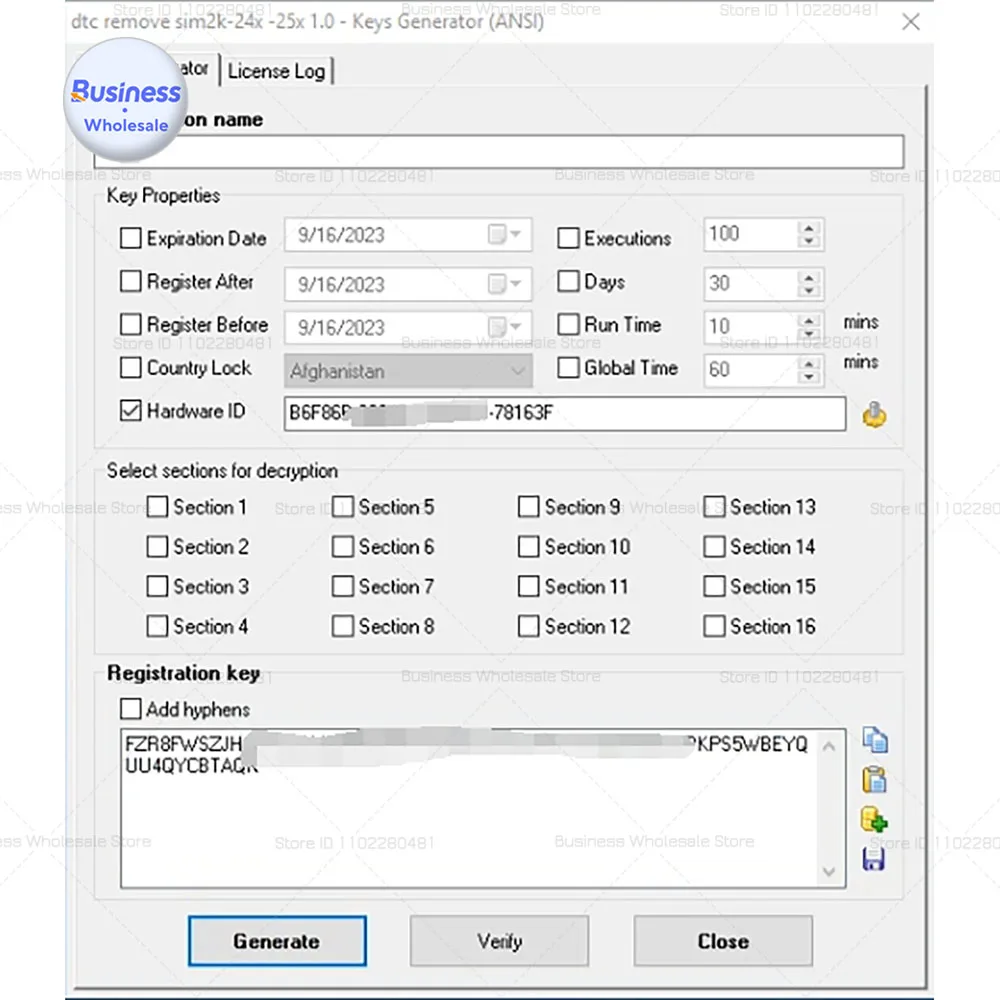The height and width of the screenshot is (1000, 1000).
Task: Click the copy registration key icon
Action: [x=875, y=739]
